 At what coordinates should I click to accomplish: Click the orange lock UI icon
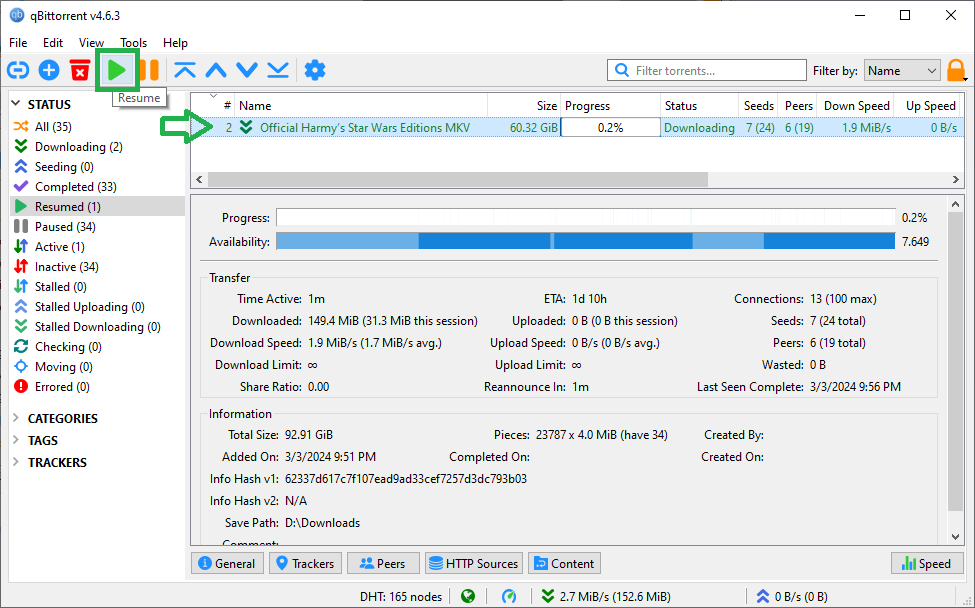coord(956,70)
